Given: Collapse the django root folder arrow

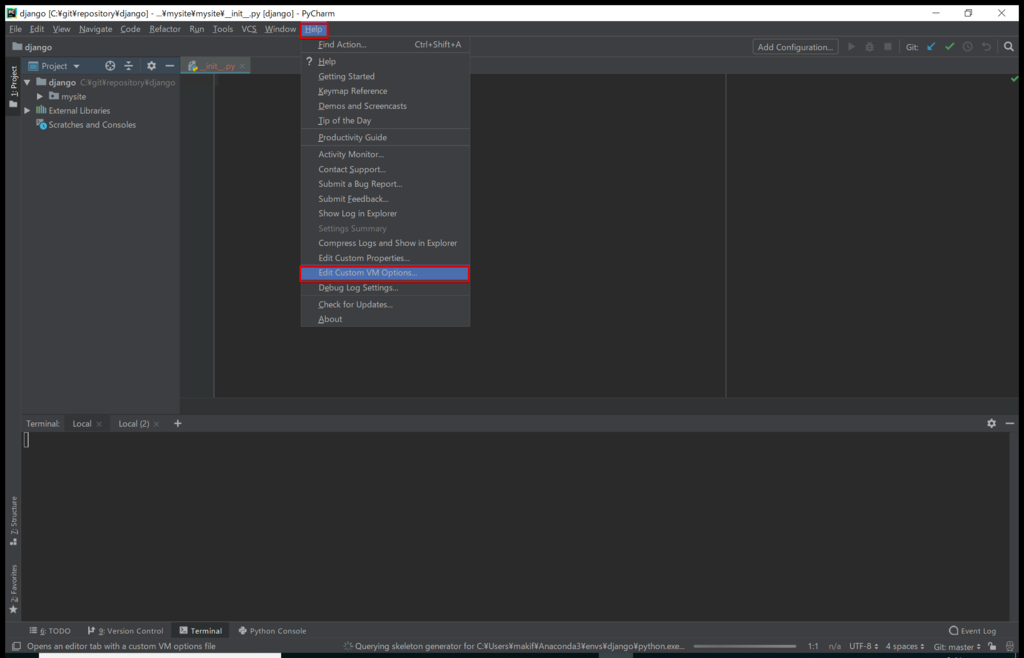Looking at the screenshot, I should (x=27, y=83).
